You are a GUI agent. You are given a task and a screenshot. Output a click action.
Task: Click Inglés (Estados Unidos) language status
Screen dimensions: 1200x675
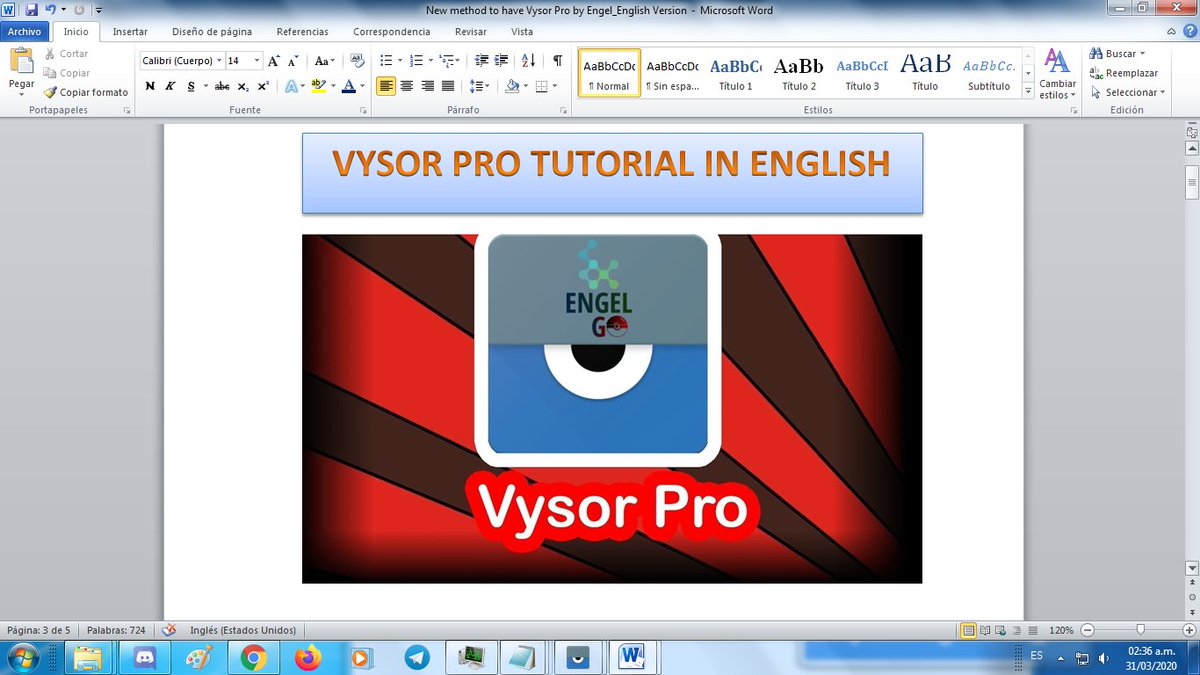(243, 630)
